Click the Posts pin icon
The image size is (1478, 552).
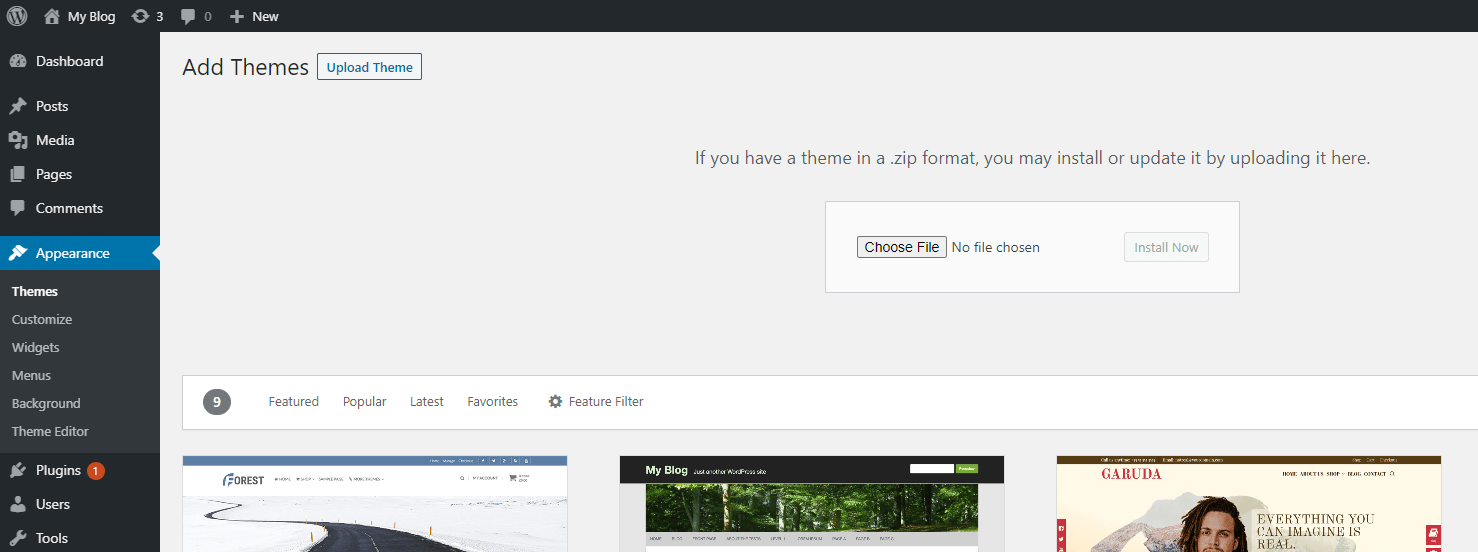coord(18,106)
